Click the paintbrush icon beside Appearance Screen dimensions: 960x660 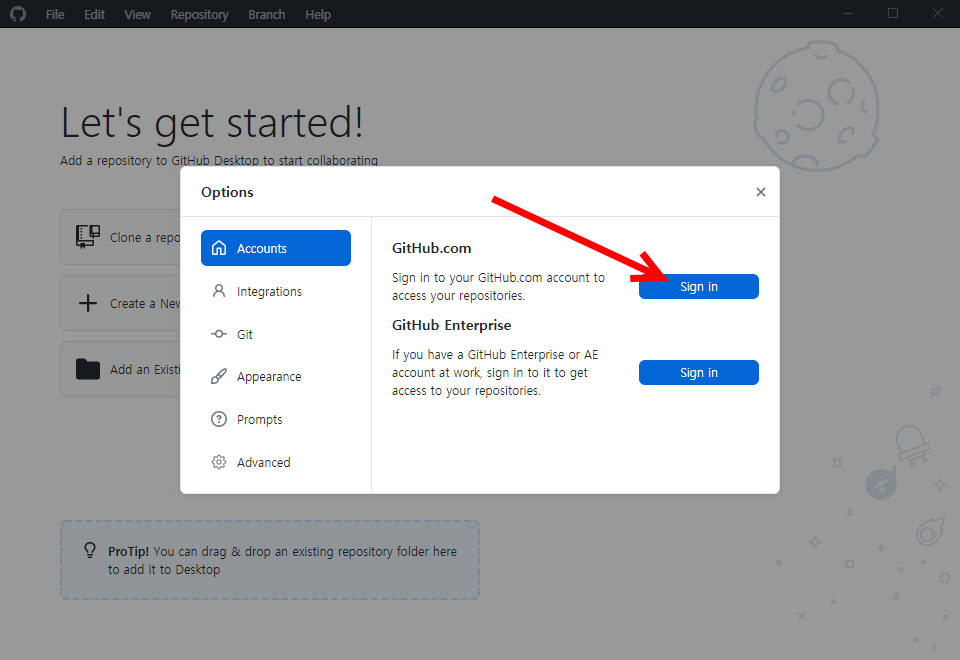click(x=219, y=377)
